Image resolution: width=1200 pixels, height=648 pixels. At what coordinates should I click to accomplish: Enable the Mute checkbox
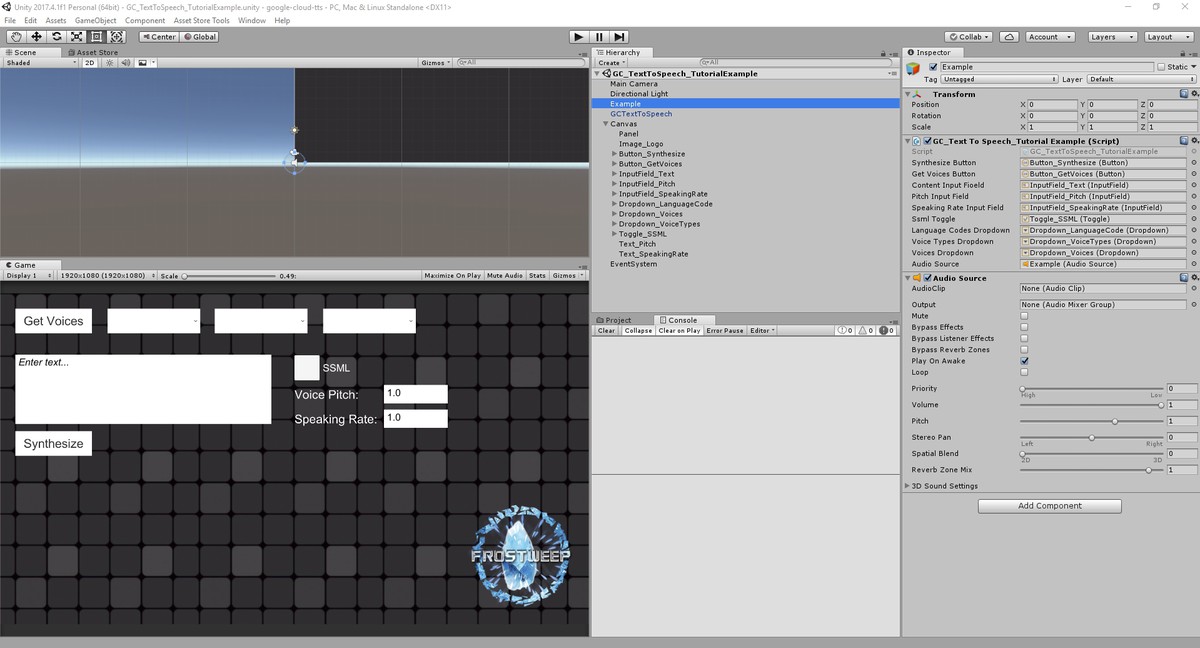tap(1023, 316)
